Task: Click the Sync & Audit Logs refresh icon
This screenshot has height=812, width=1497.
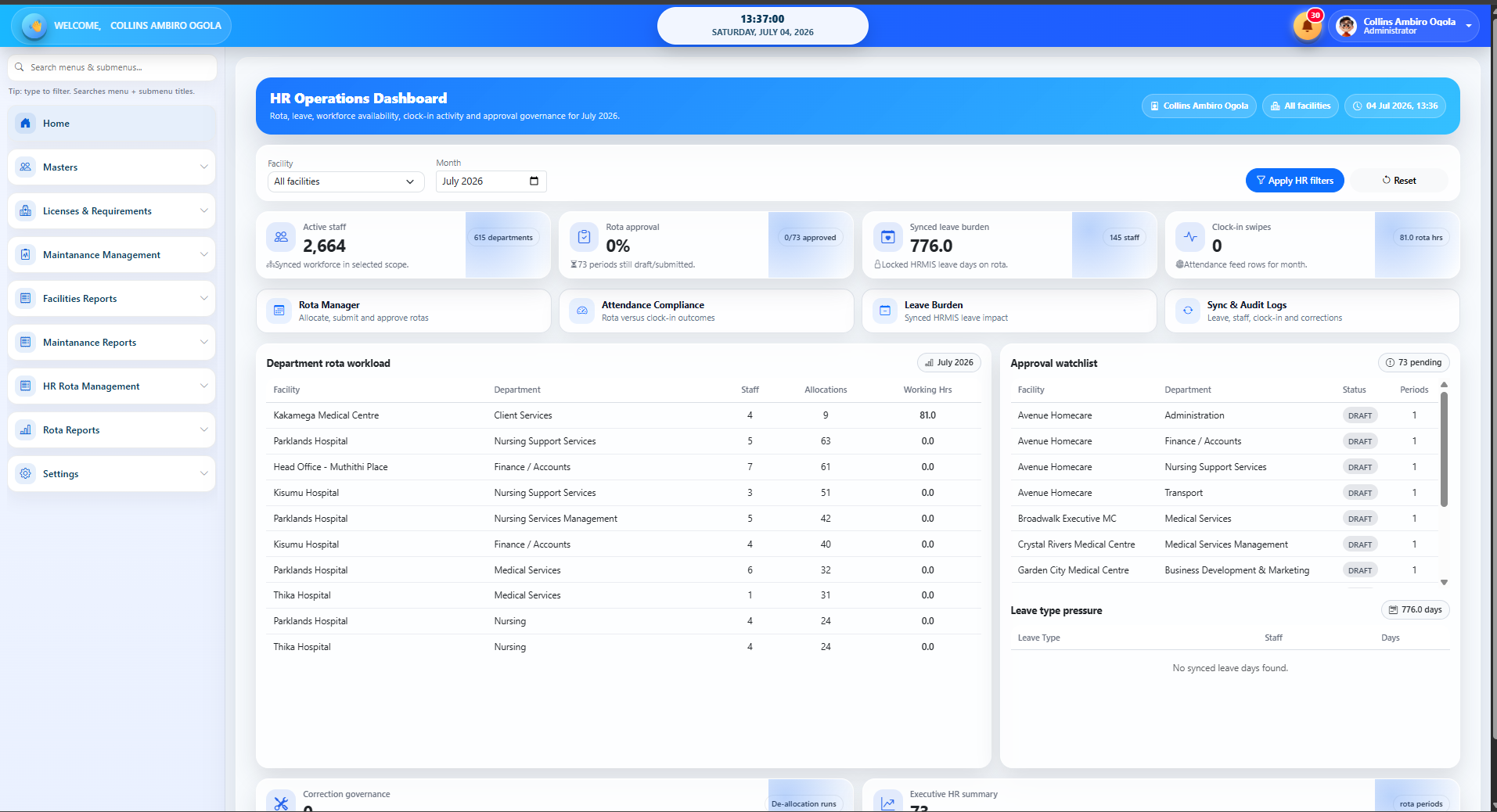Action: pyautogui.click(x=1188, y=311)
